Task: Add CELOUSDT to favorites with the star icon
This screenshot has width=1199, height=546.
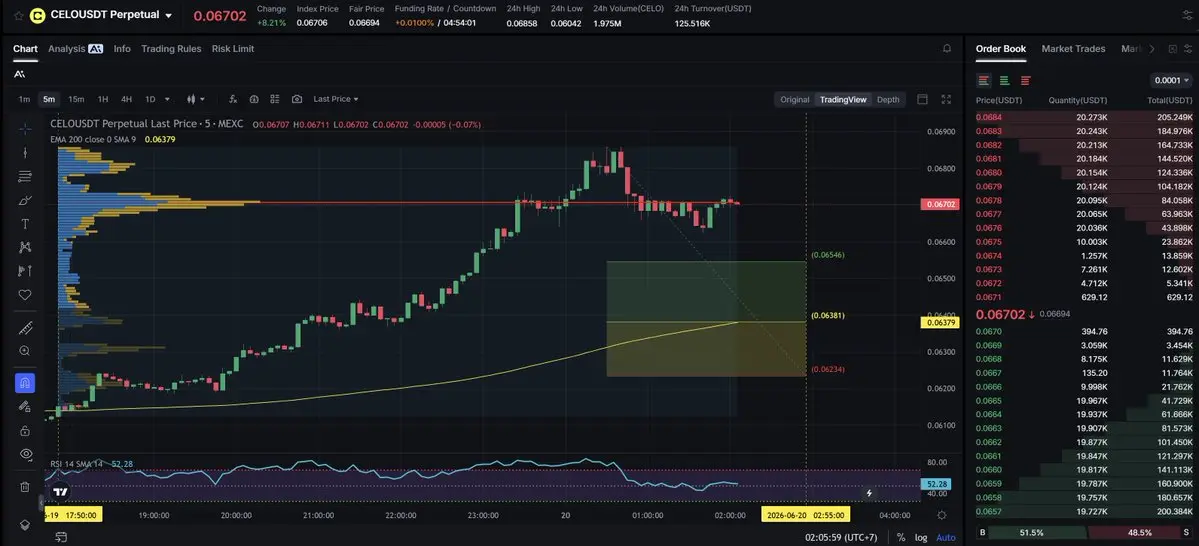Action: point(18,15)
